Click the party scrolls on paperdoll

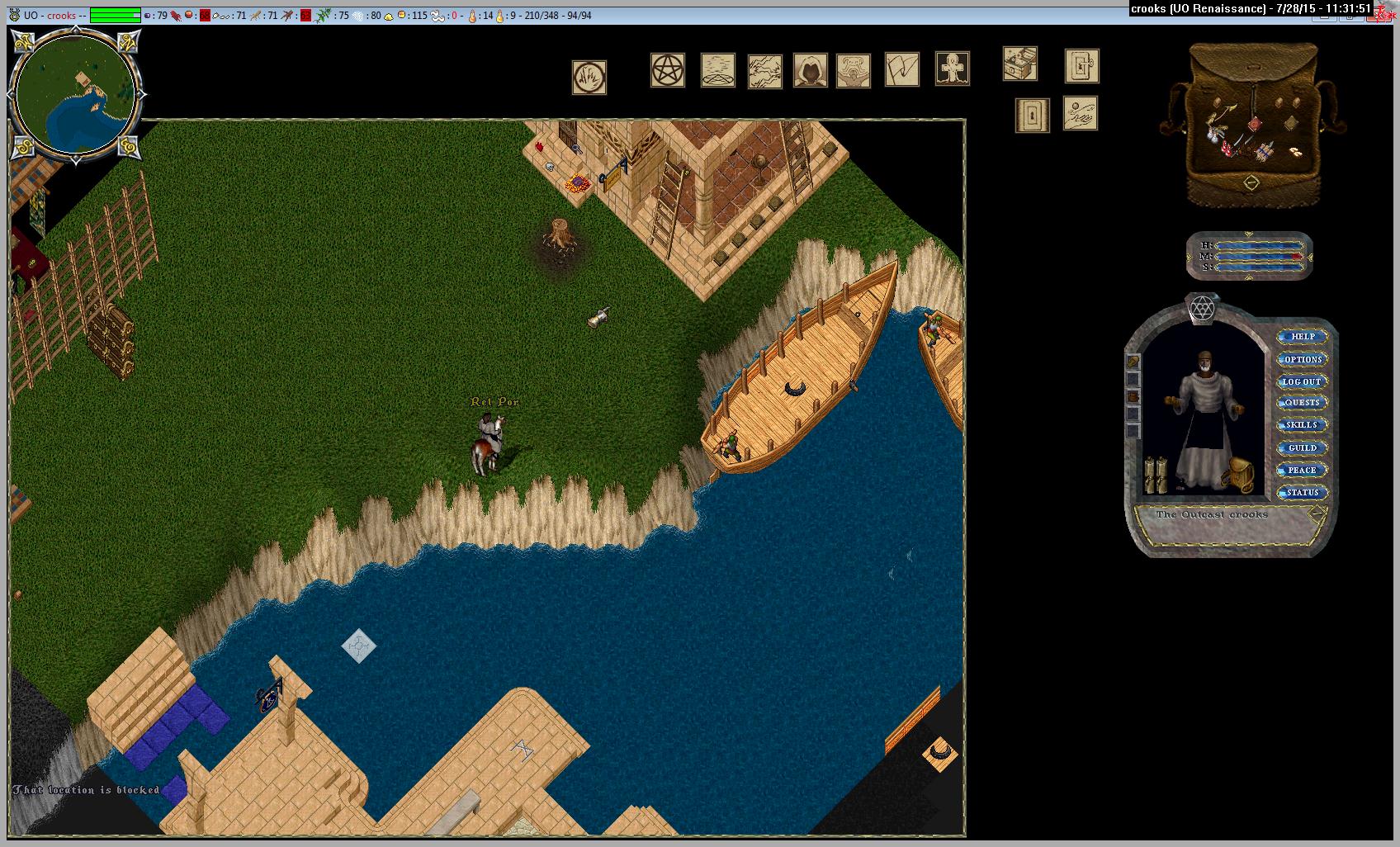pyautogui.click(x=1155, y=476)
